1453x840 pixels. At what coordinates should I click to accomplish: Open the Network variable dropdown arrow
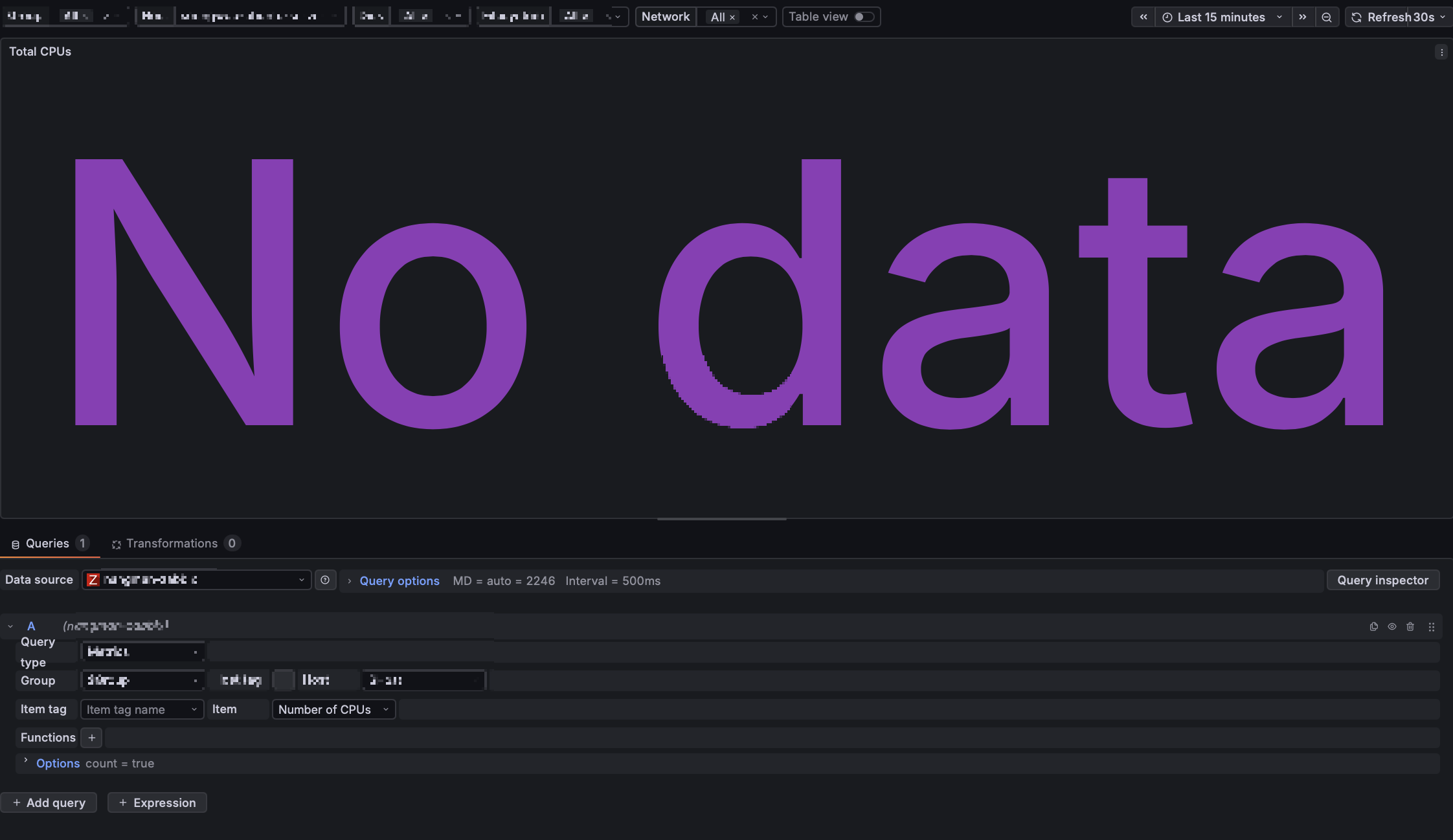(x=765, y=17)
